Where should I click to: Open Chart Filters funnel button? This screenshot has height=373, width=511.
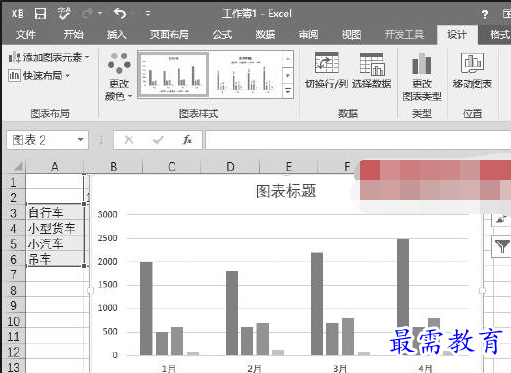click(501, 247)
